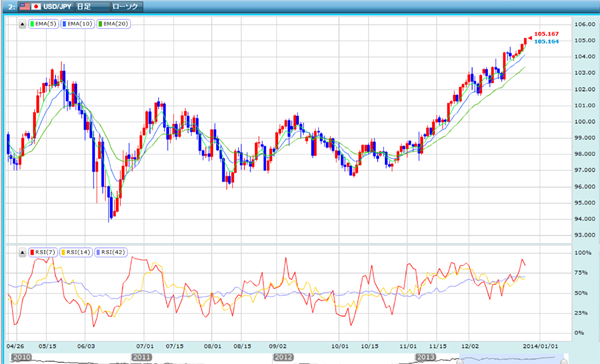The height and width of the screenshot is (364, 600).
Task: Click the 2014/01/01 date axis label
Action: click(x=540, y=346)
